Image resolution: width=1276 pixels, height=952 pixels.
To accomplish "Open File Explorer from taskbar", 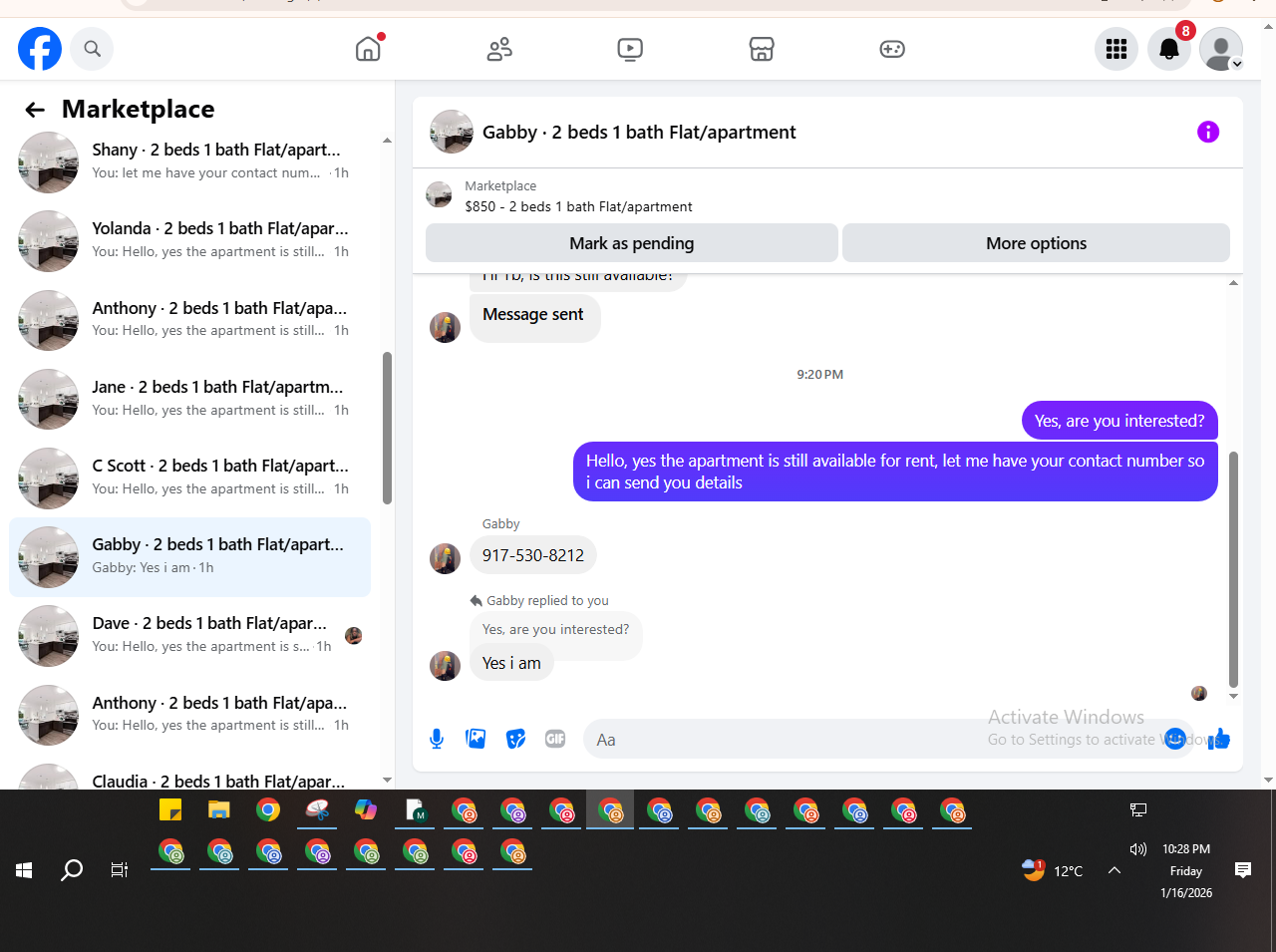I will click(219, 809).
